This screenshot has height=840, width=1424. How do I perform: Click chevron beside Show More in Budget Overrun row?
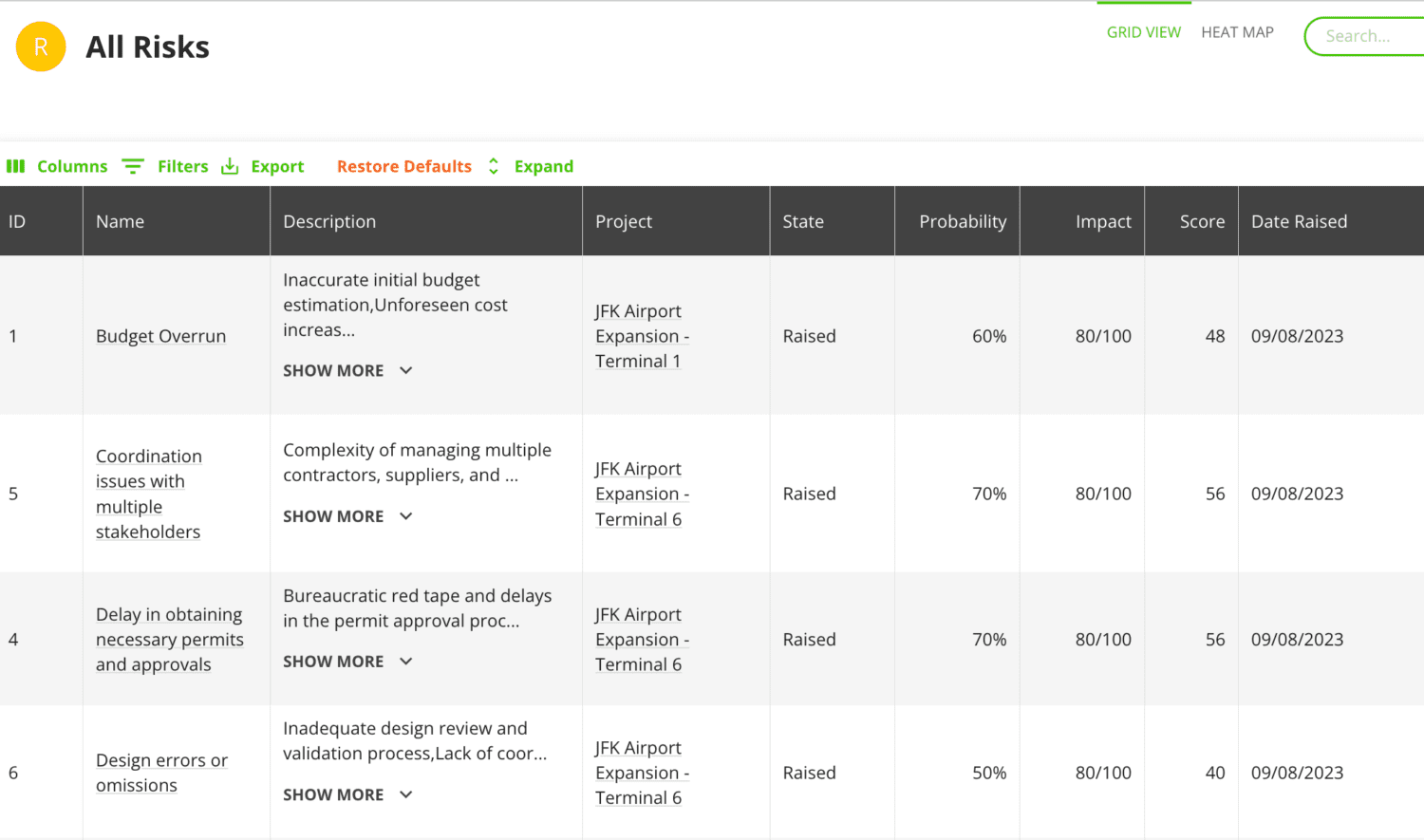406,370
